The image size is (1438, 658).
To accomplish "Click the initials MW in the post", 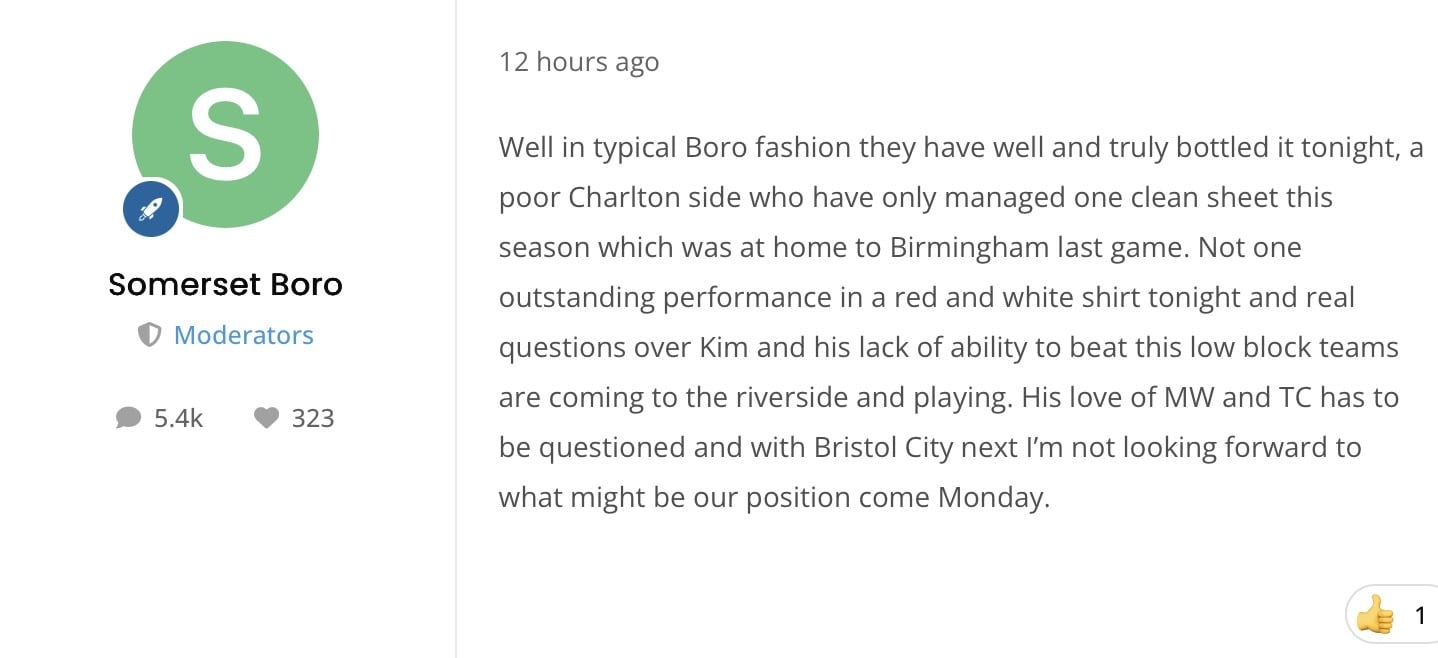I will [1189, 397].
